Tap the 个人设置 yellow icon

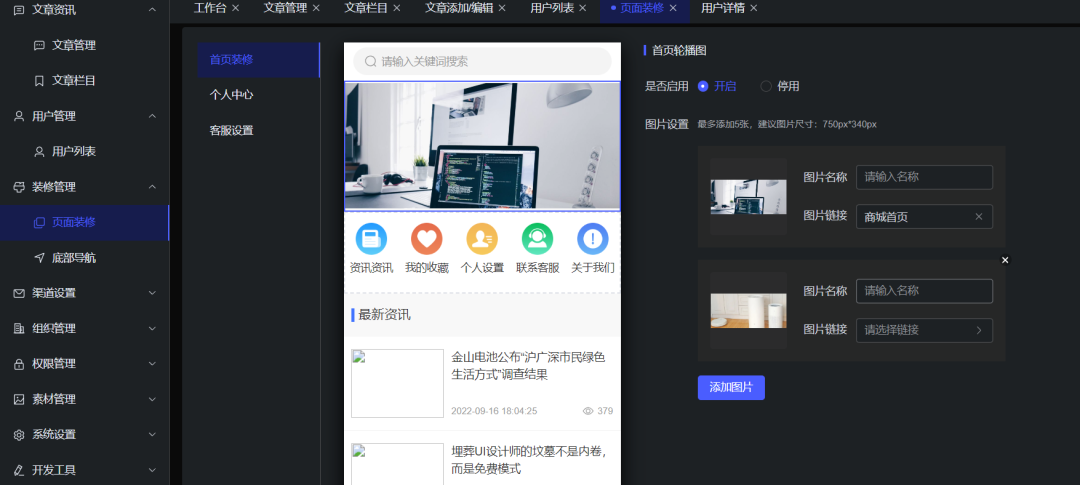pyautogui.click(x=482, y=239)
